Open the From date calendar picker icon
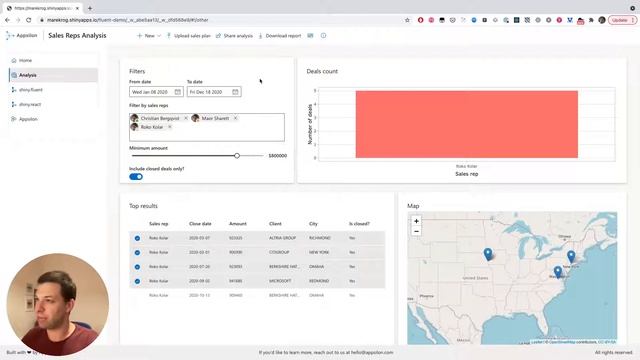The height and width of the screenshot is (360, 640). pos(178,92)
